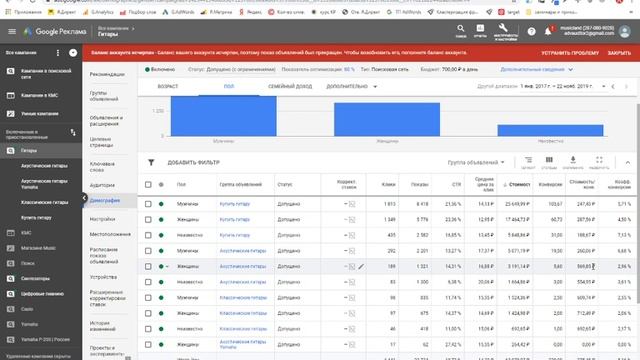Image resolution: width=640 pixels, height=360 pixels.
Task: Check the Мужчины Классические гитары row checkbox
Action: point(148,298)
